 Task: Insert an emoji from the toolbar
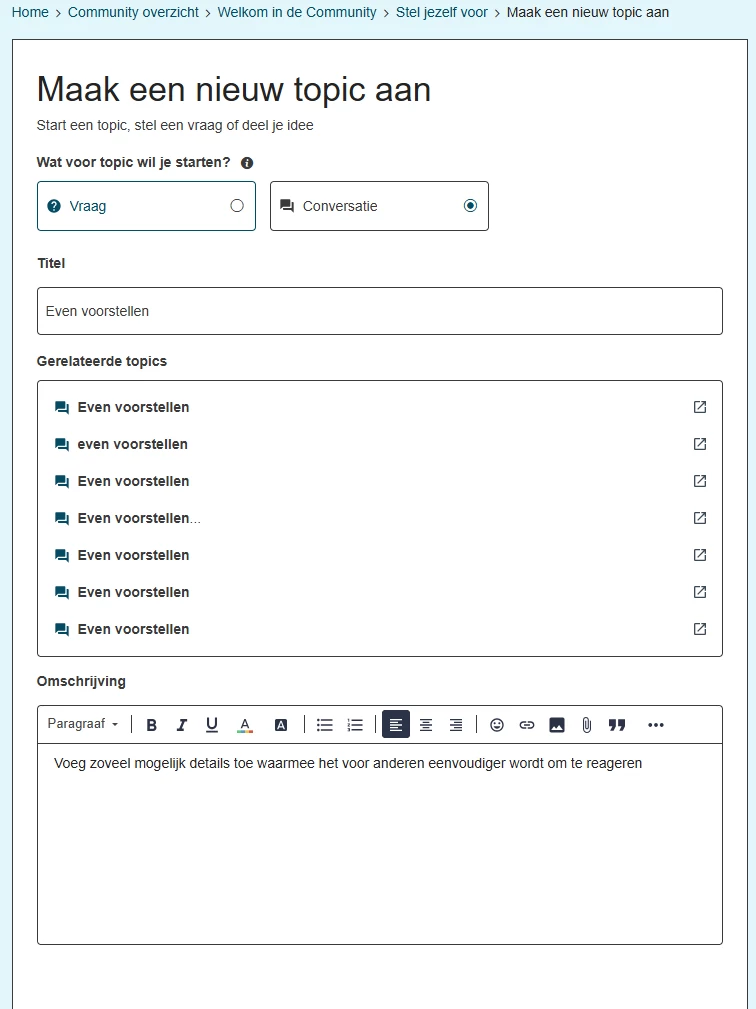pyautogui.click(x=497, y=725)
